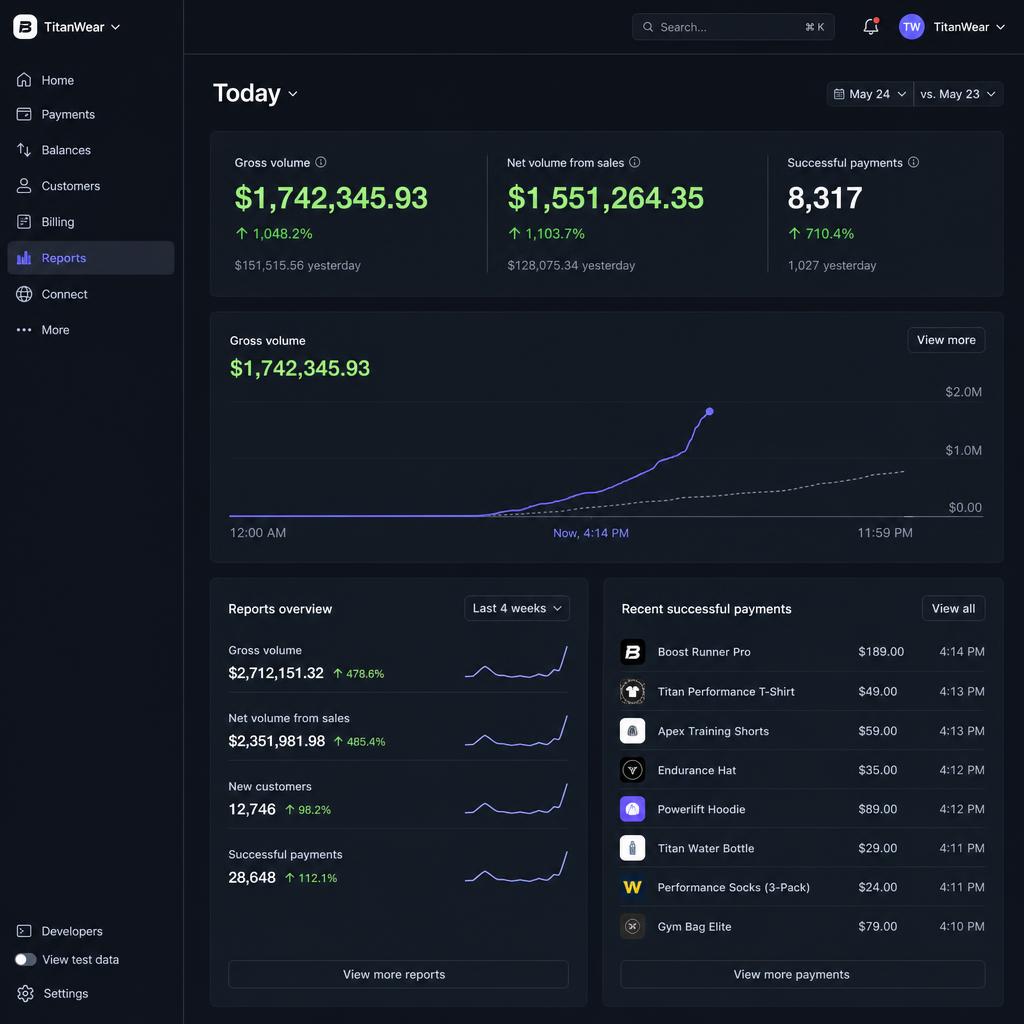Click View more reports button
Screen dimensions: 1024x1024
pyautogui.click(x=398, y=974)
